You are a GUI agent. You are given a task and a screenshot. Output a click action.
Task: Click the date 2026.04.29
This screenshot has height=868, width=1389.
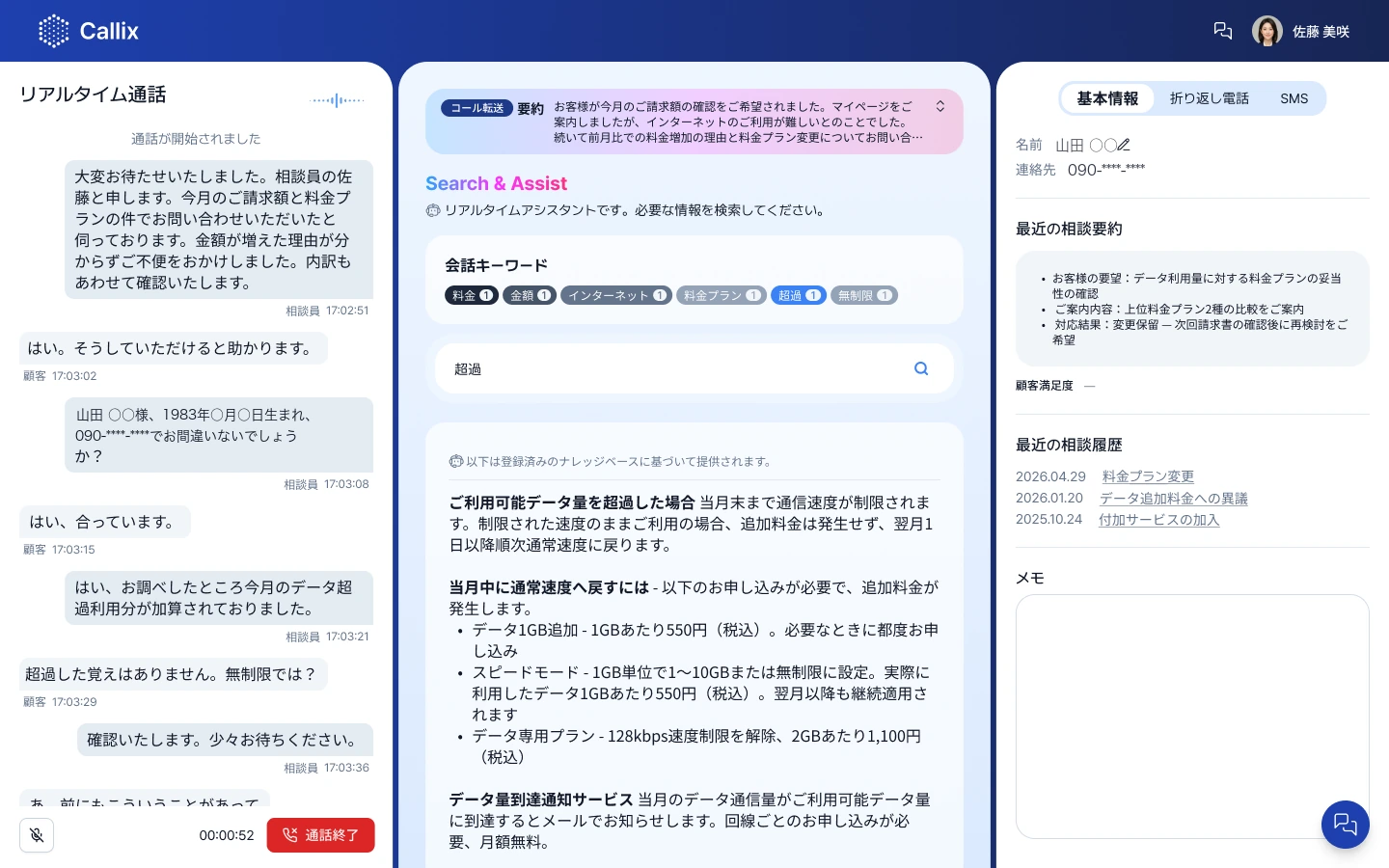tap(1050, 476)
